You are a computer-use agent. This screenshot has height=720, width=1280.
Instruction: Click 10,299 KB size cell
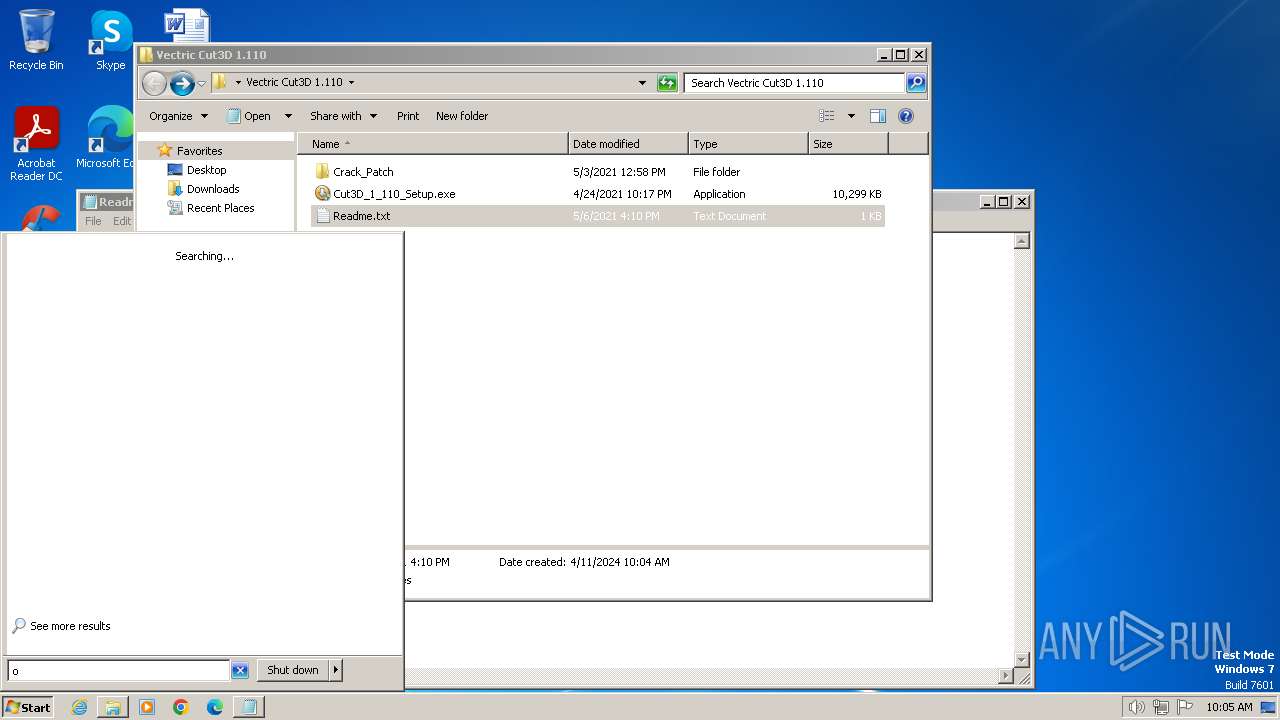coord(856,194)
